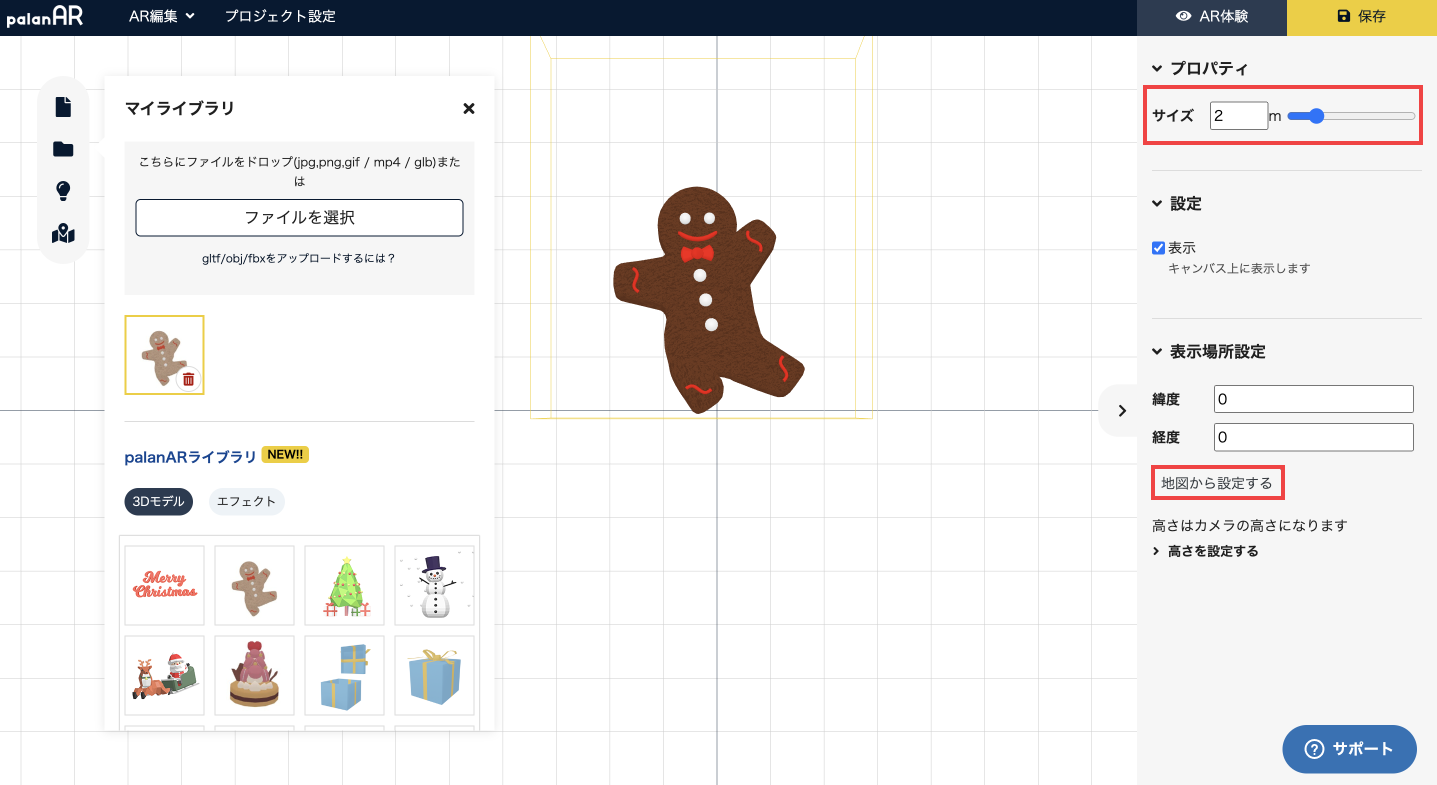The image size is (1437, 785).
Task: Open the サポート help button
Action: tap(1349, 749)
